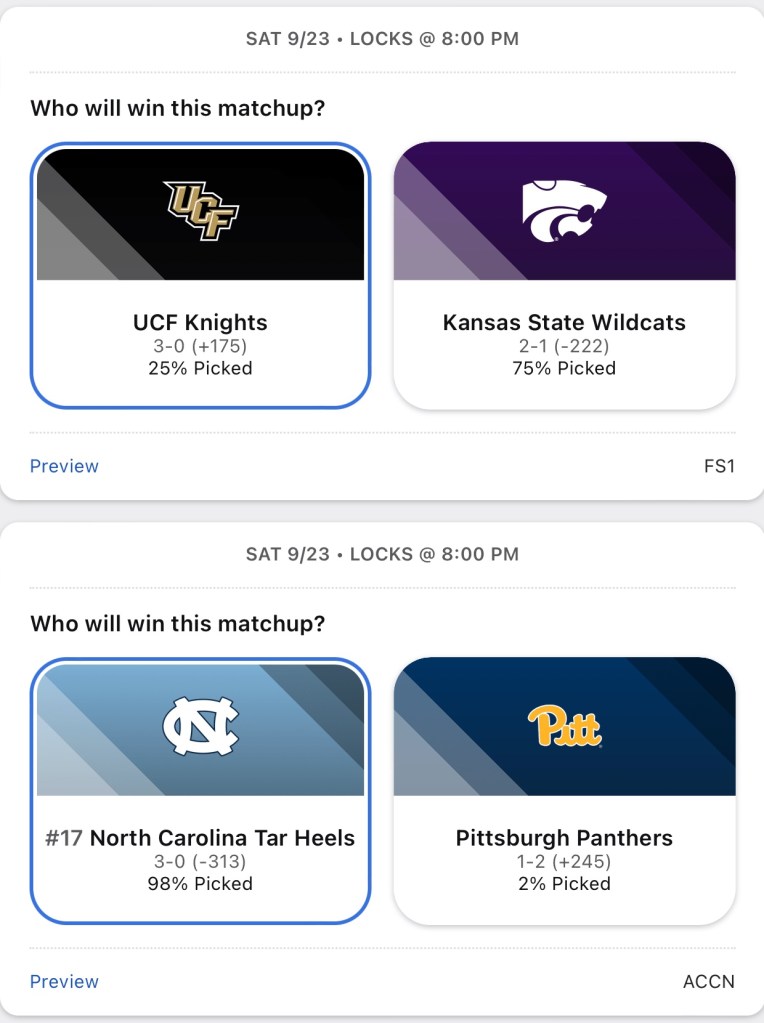Click the Kansas State Wildcats logo
Screen dimensions: 764x1023
pyautogui.click(x=564, y=212)
